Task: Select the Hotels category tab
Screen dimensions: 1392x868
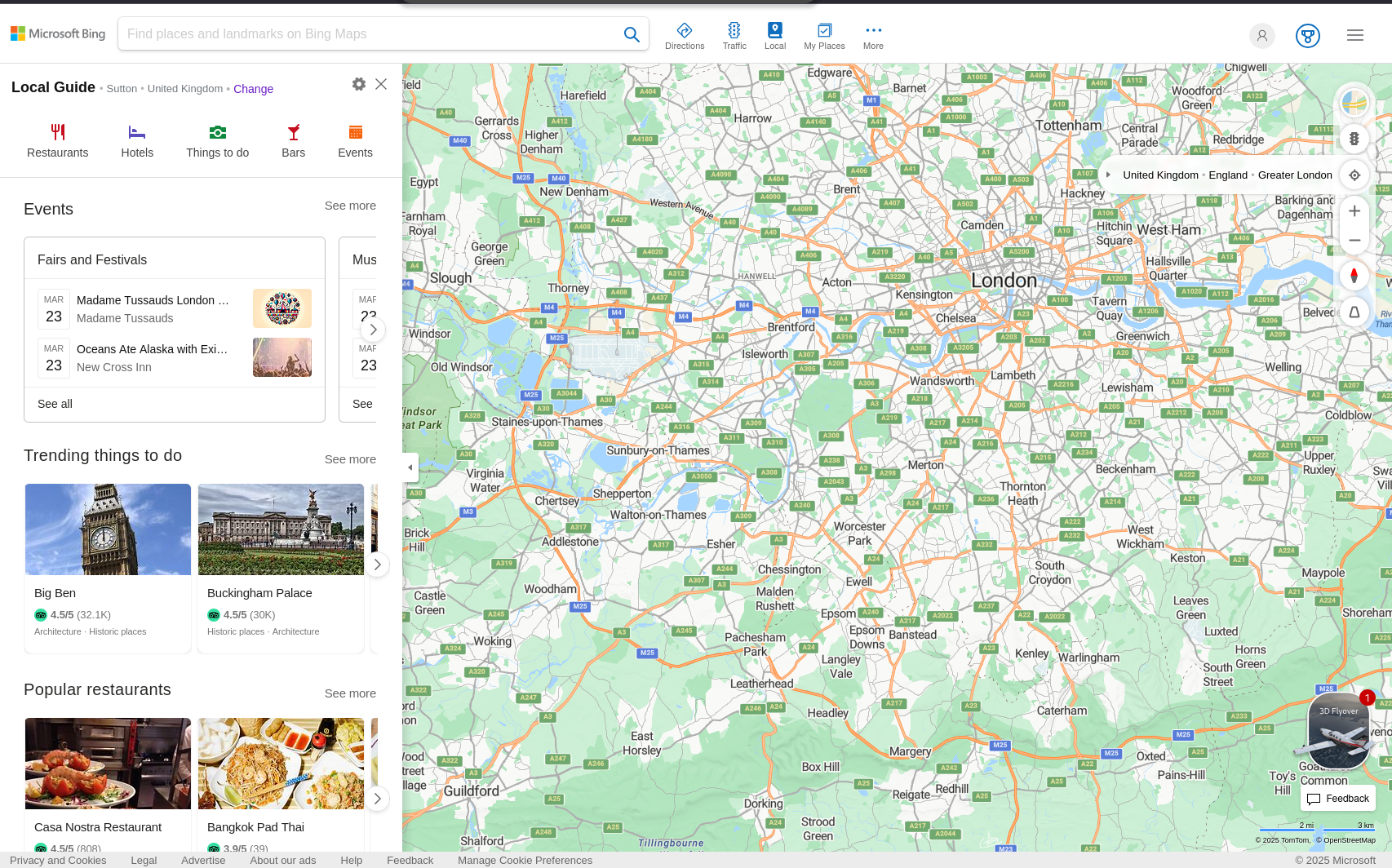Action: coord(137,141)
